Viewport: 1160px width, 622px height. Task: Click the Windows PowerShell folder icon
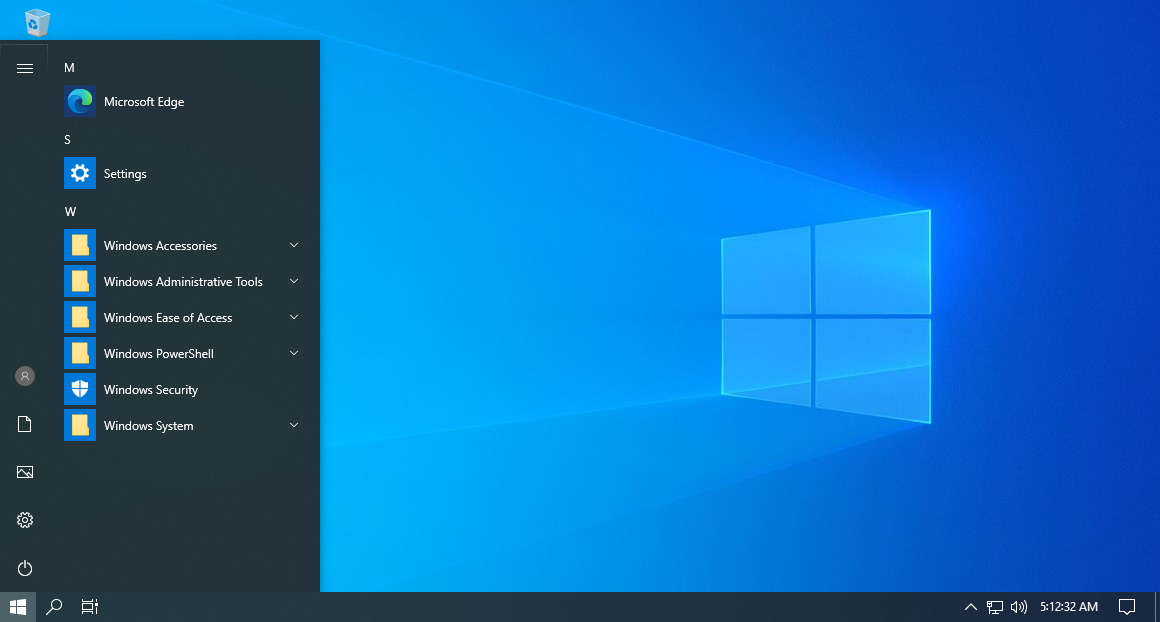click(x=80, y=354)
